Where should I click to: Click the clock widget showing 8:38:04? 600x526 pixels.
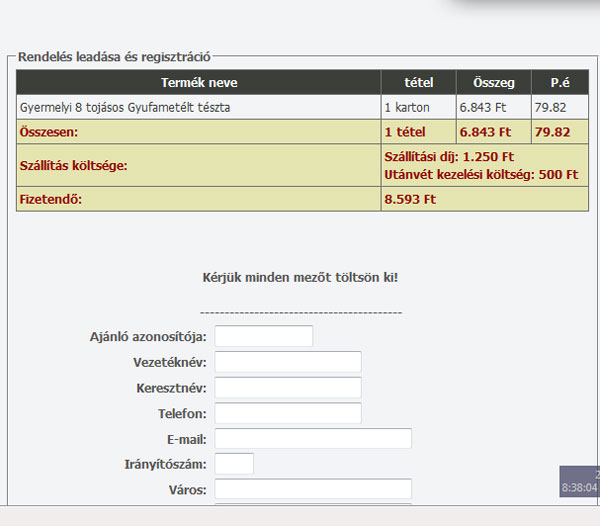coord(580,487)
